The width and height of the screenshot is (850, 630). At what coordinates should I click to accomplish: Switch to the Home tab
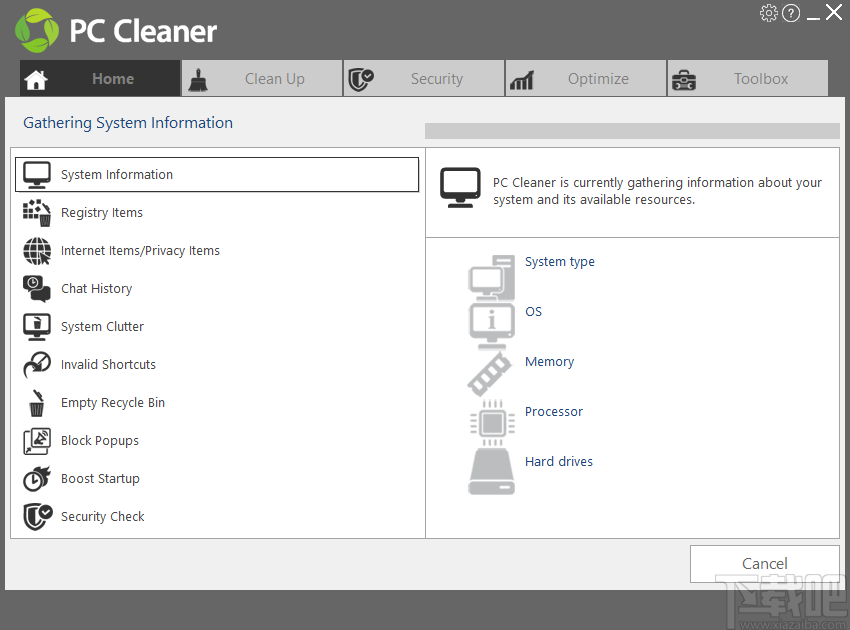click(100, 79)
